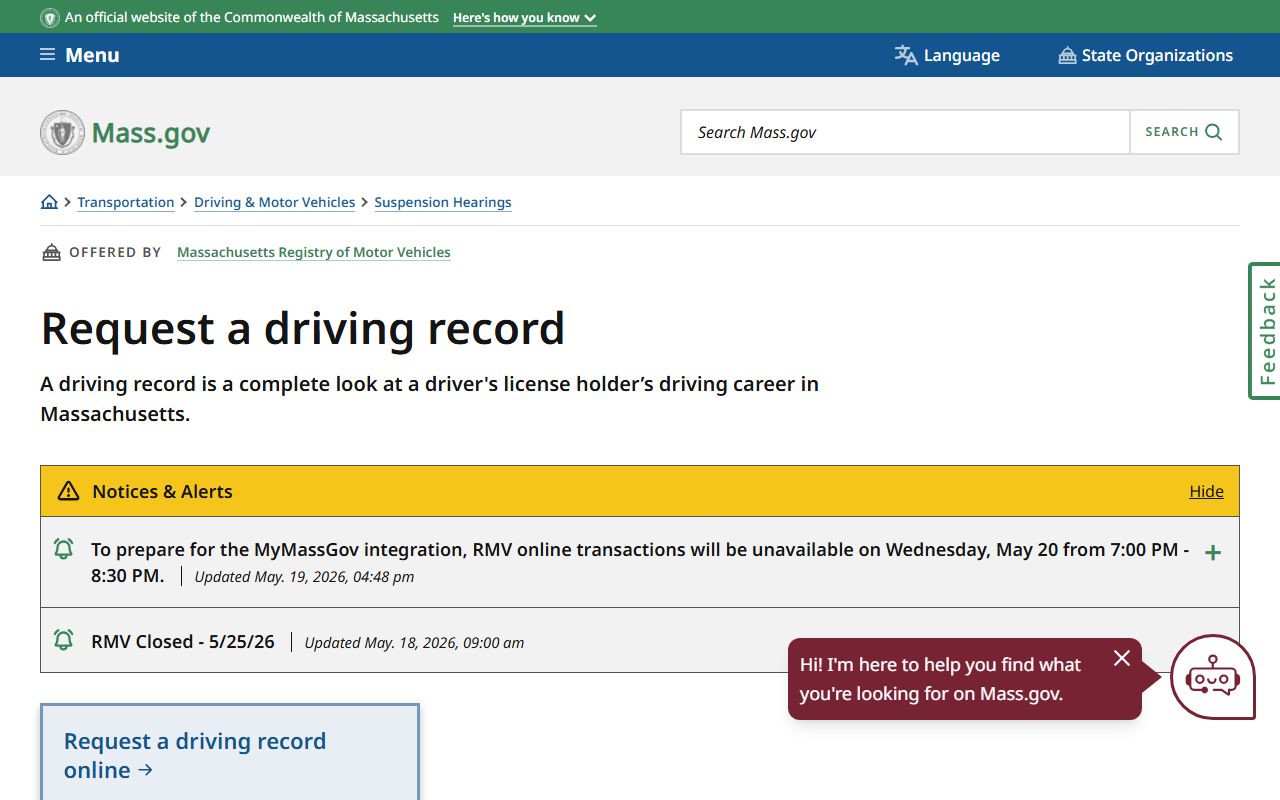Click the Mass.gov wordmark text
The height and width of the screenshot is (800, 1280).
tap(151, 133)
